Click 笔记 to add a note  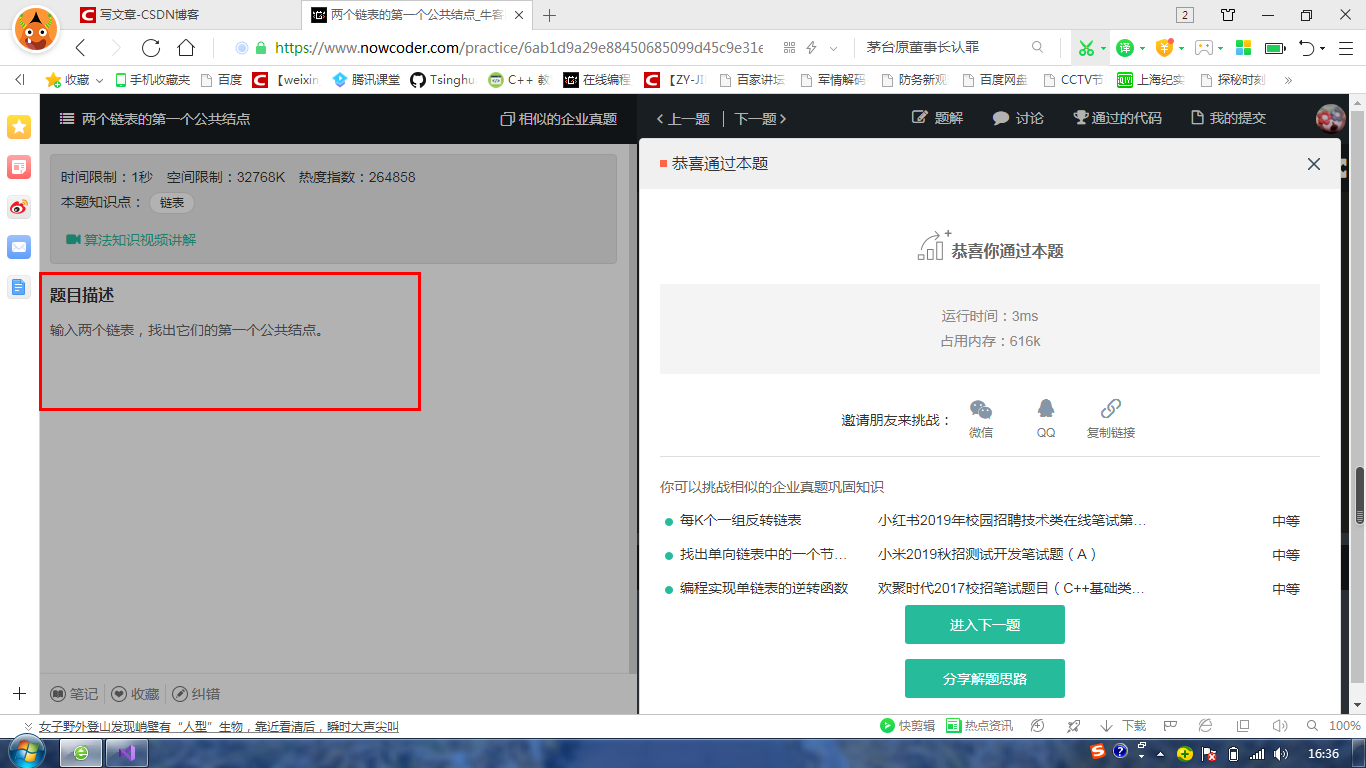pyautogui.click(x=75, y=693)
